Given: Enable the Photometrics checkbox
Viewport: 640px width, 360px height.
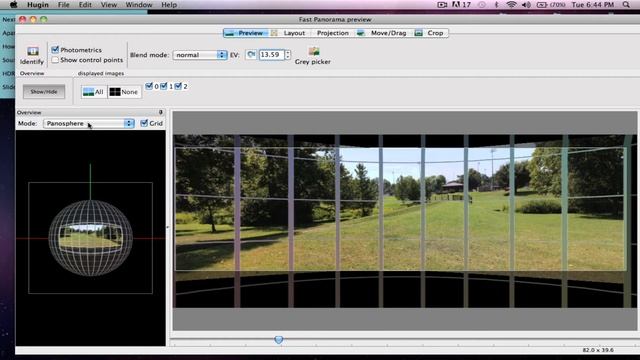Looking at the screenshot, I should click(55, 49).
